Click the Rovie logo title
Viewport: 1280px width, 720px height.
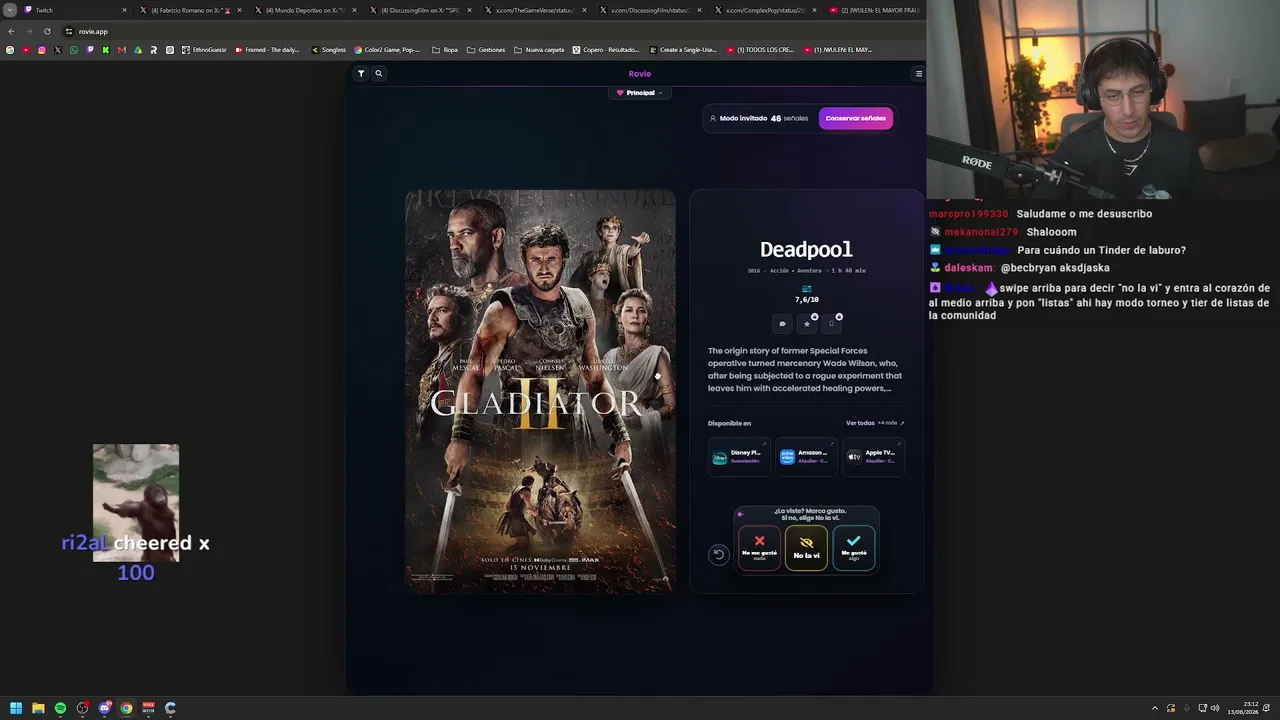(639, 73)
